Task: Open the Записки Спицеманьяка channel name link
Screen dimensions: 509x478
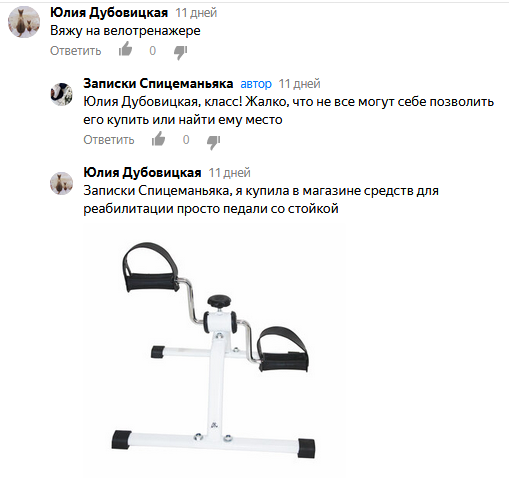Action: [x=158, y=83]
